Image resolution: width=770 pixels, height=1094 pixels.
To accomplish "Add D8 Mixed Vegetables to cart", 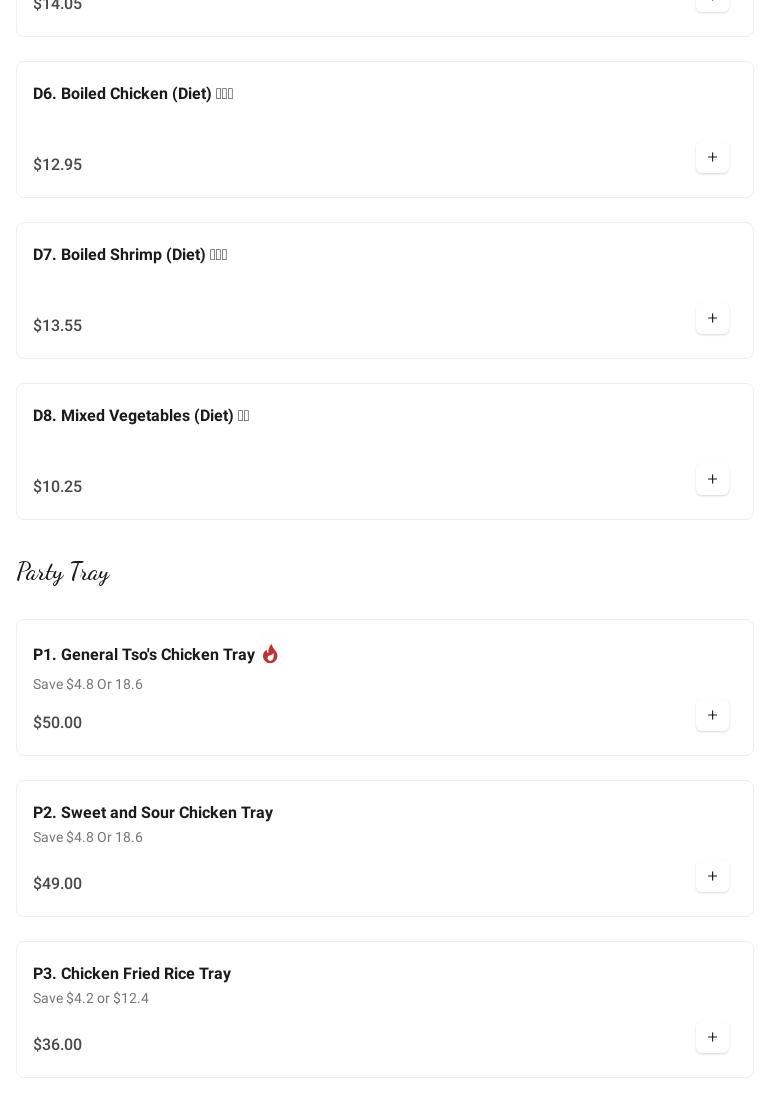I will pos(712,480).
